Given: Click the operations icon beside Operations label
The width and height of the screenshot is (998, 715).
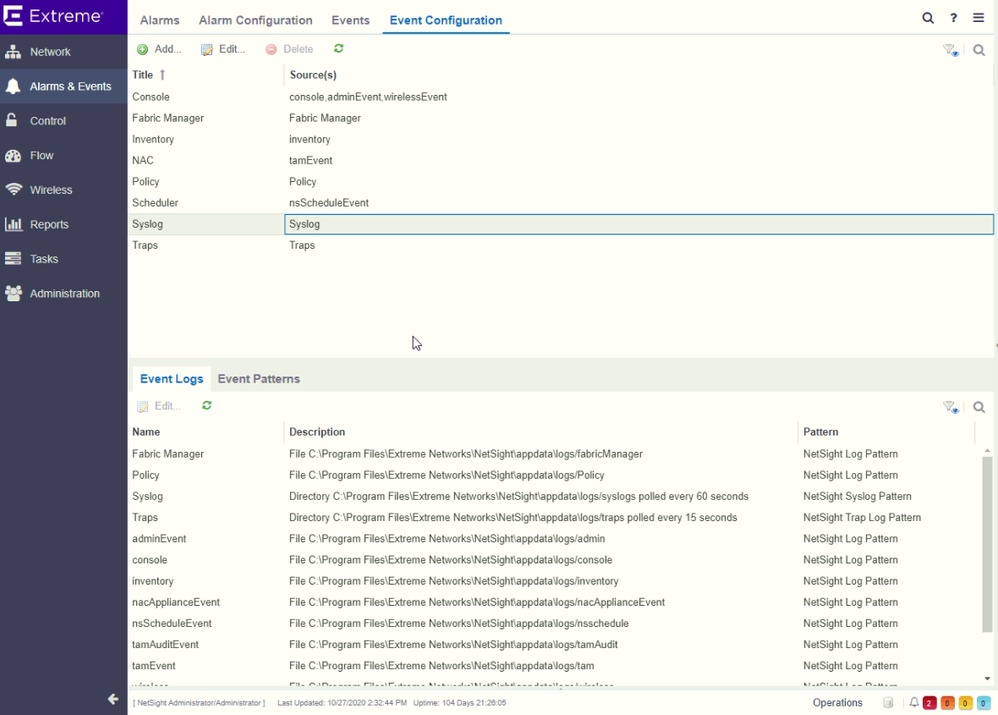Looking at the screenshot, I should pyautogui.click(x=888, y=702).
